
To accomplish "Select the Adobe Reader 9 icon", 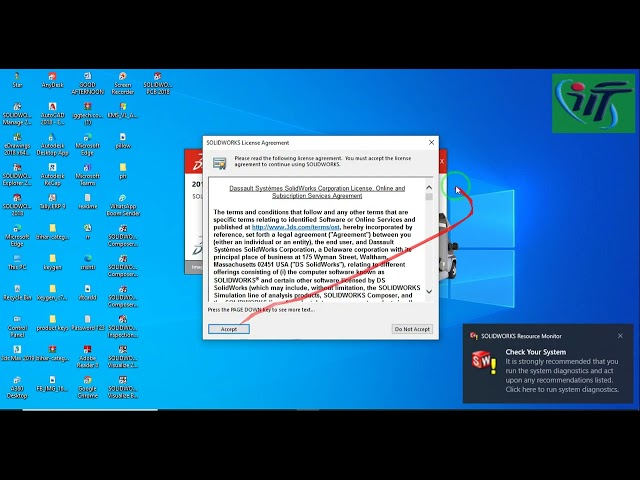I will [87, 356].
